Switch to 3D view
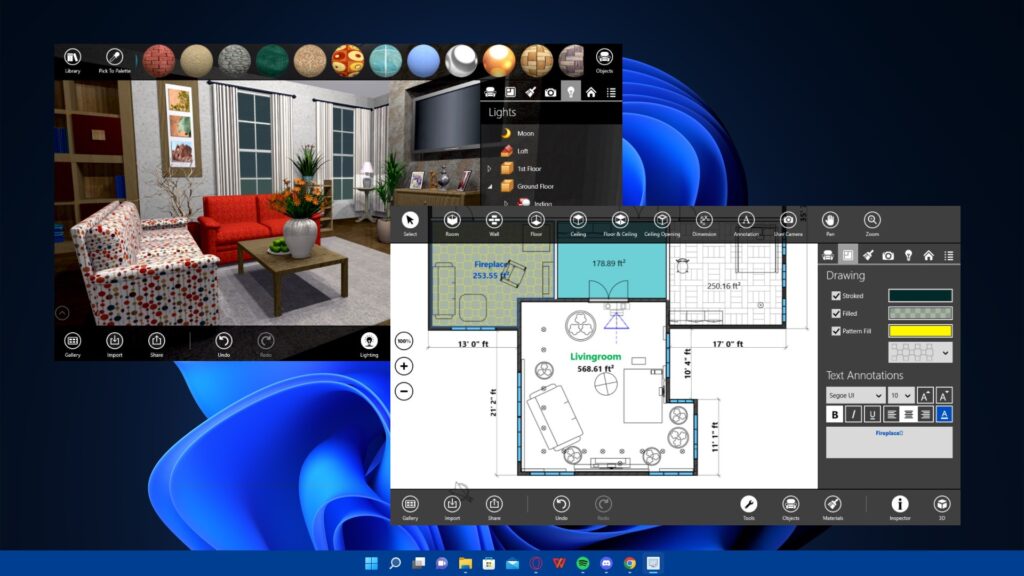Screen dimensions: 1024x576 pyautogui.click(x=942, y=507)
